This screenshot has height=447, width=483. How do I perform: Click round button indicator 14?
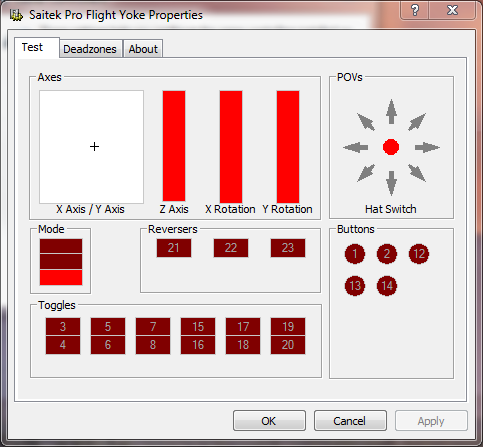coord(387,286)
